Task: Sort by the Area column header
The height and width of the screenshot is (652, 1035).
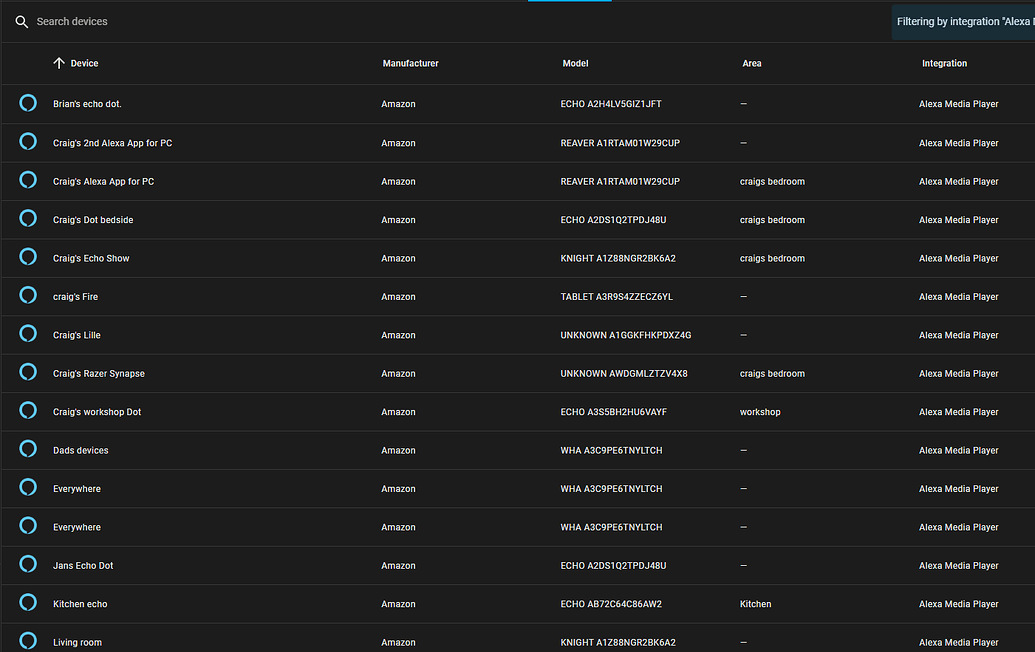Action: click(x=751, y=63)
